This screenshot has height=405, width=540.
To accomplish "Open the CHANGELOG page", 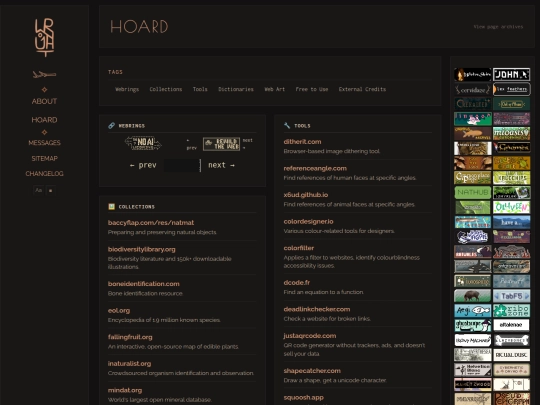I will (44, 174).
